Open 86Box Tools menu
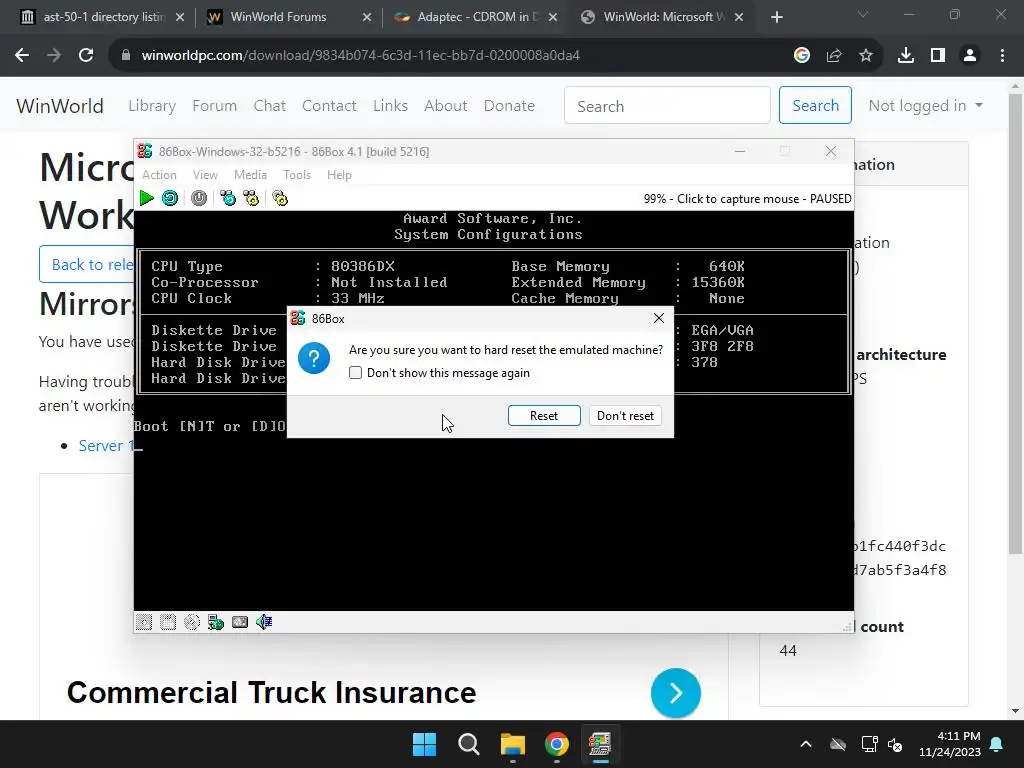 click(x=296, y=175)
